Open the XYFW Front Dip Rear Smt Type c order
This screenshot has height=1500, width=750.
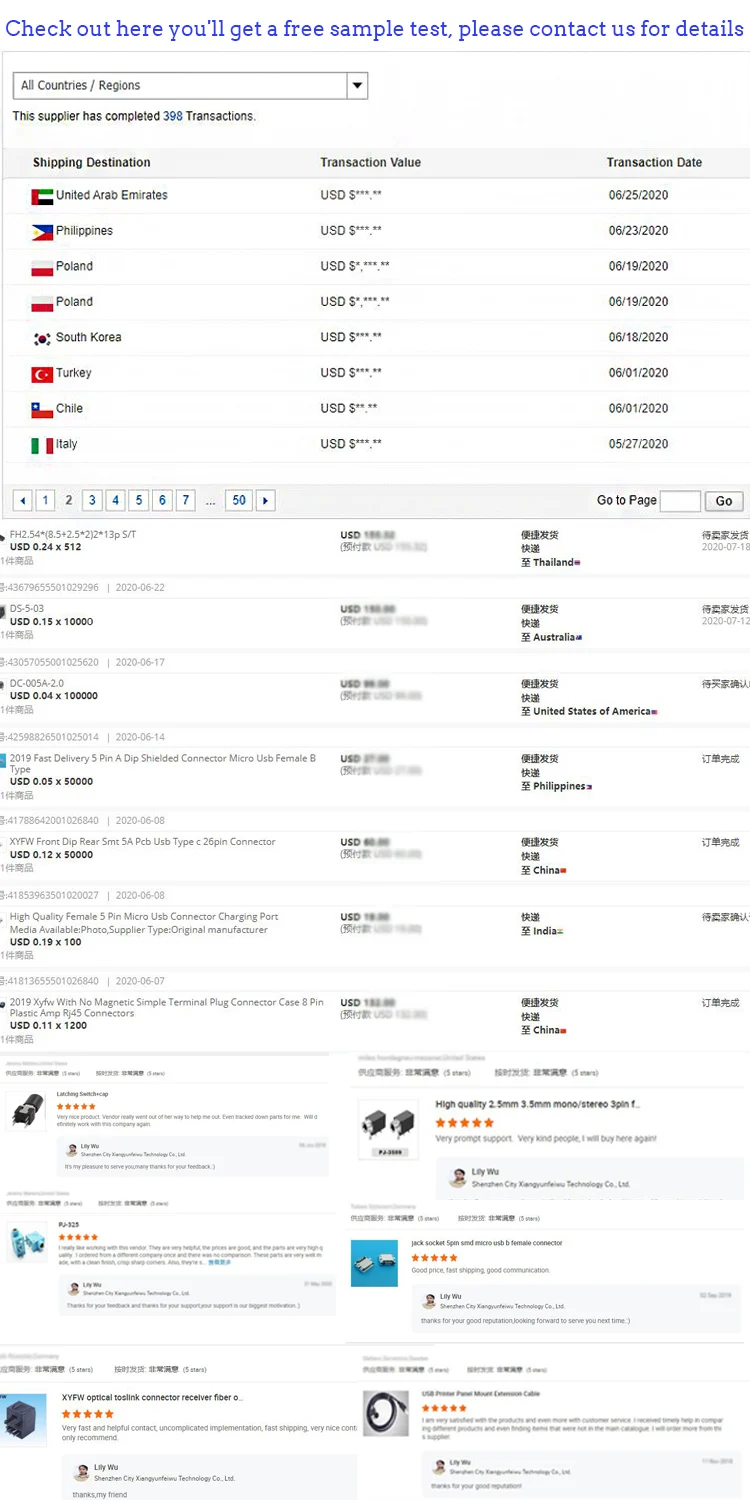tap(143, 842)
